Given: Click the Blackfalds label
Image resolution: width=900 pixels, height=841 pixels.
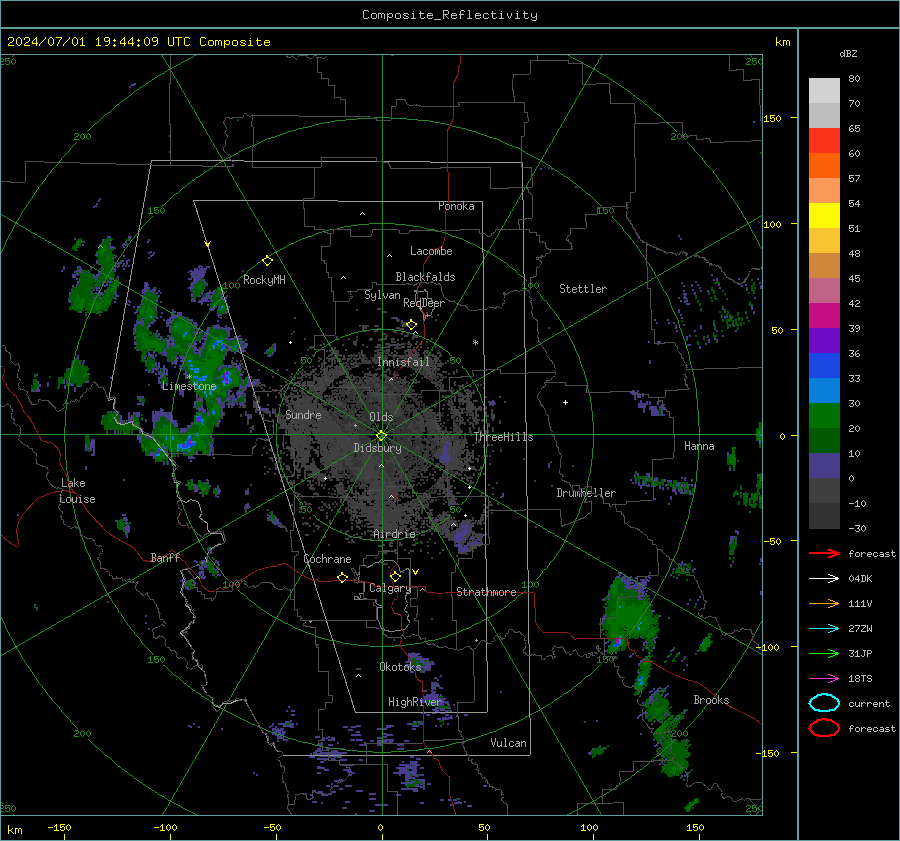Looking at the screenshot, I should (x=425, y=277).
